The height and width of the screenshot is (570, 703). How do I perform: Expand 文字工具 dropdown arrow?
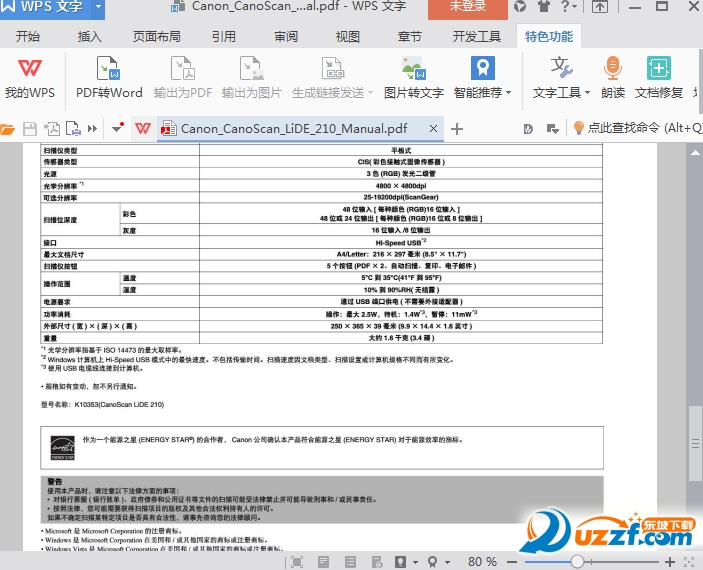coord(587,93)
